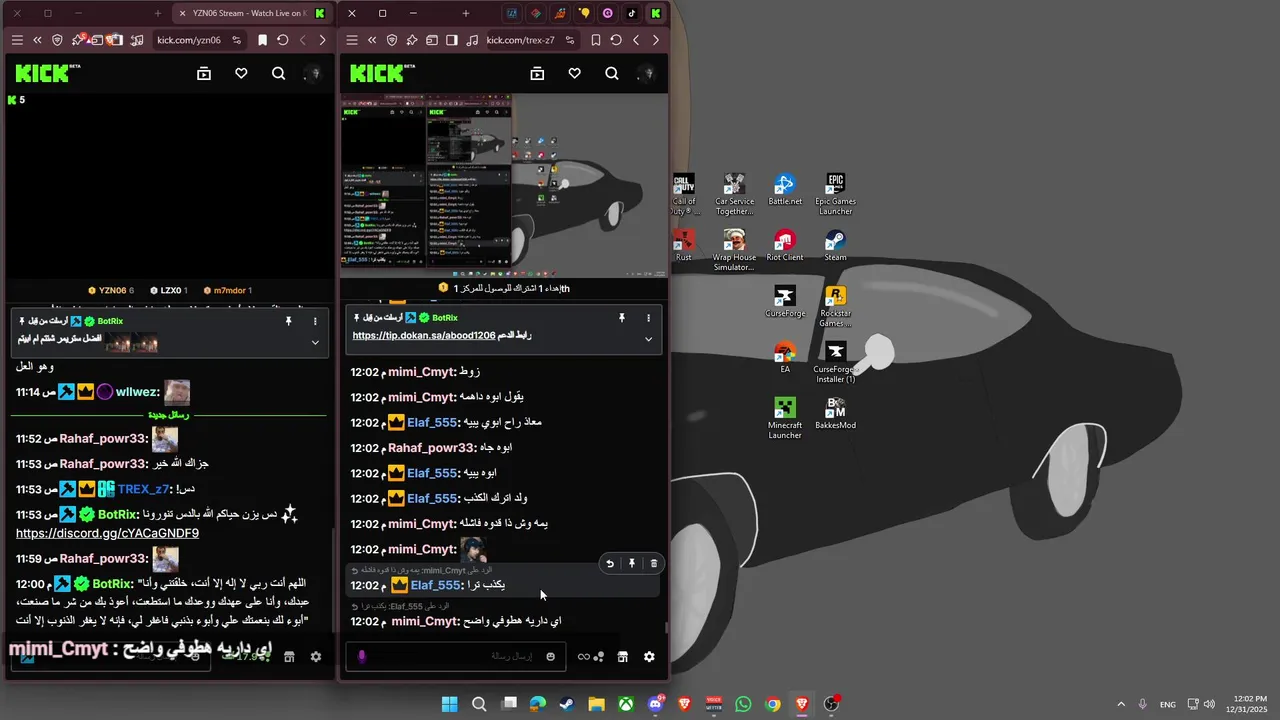Bookmark the kick.com/trex-z7 page

click(595, 40)
